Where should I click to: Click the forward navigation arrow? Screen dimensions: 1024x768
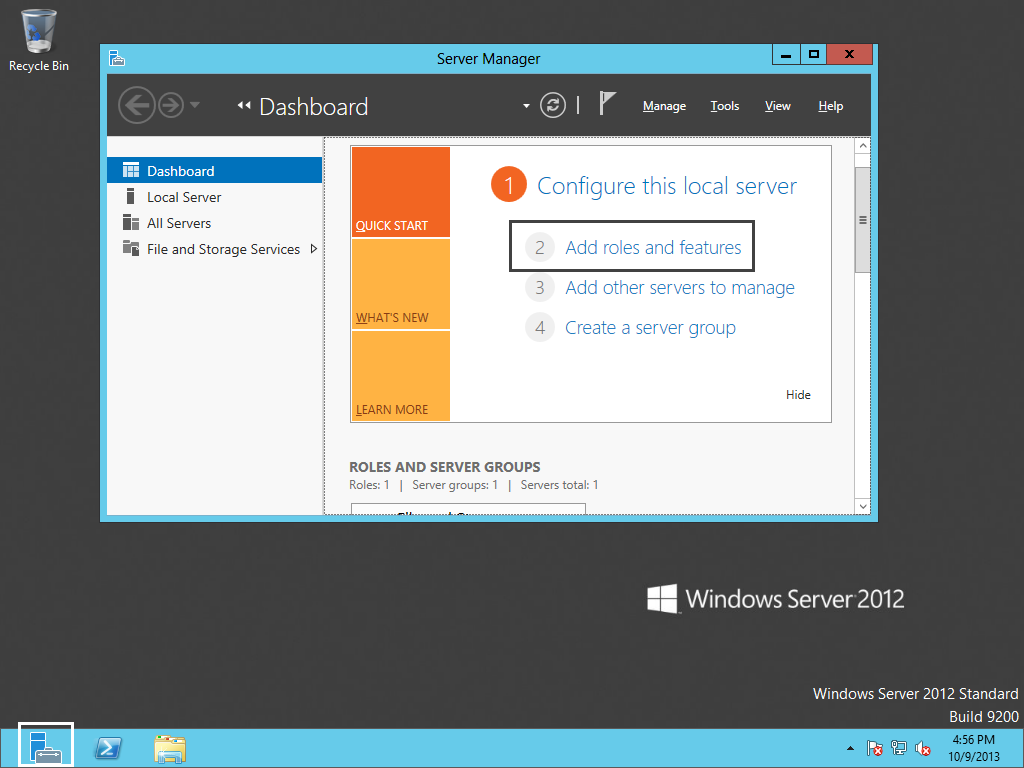(171, 105)
